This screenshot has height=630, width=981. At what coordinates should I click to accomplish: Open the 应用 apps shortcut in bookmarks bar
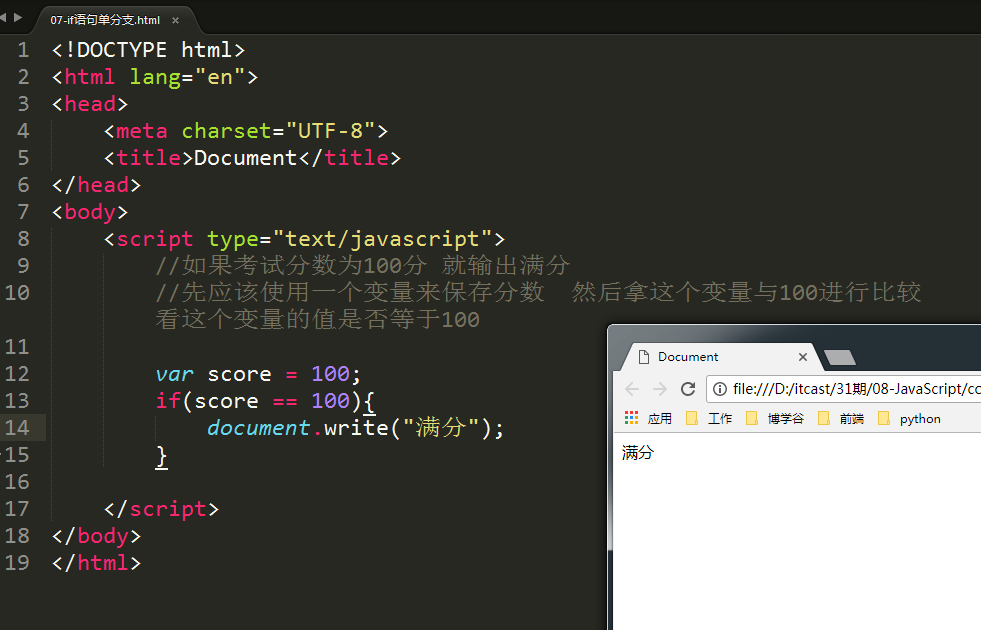pyautogui.click(x=648, y=419)
